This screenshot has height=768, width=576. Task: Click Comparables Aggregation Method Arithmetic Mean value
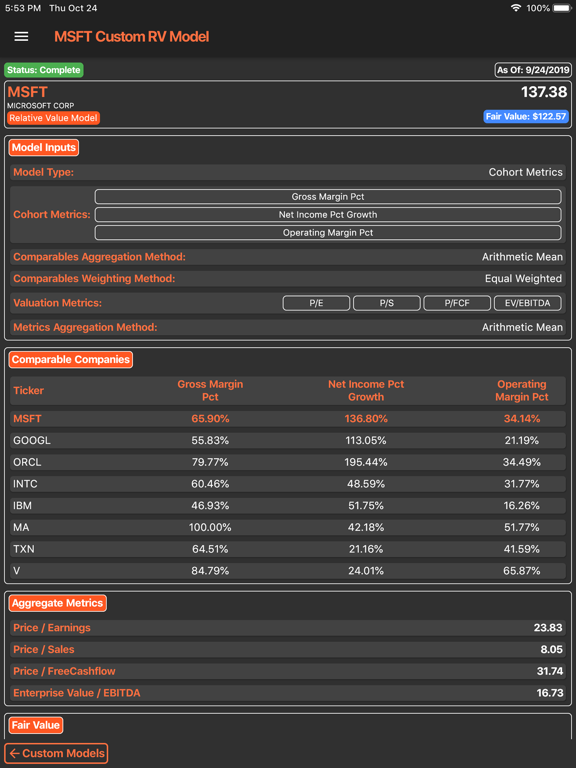[x=522, y=257]
